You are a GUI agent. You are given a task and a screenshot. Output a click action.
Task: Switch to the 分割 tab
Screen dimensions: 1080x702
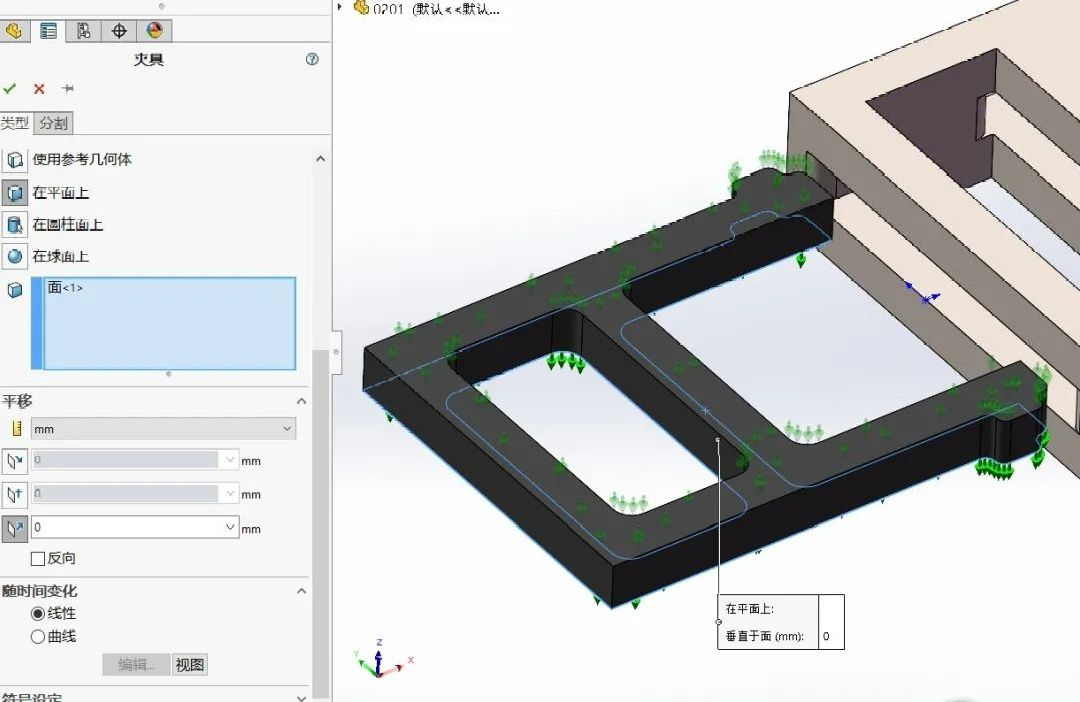pyautogui.click(x=54, y=124)
